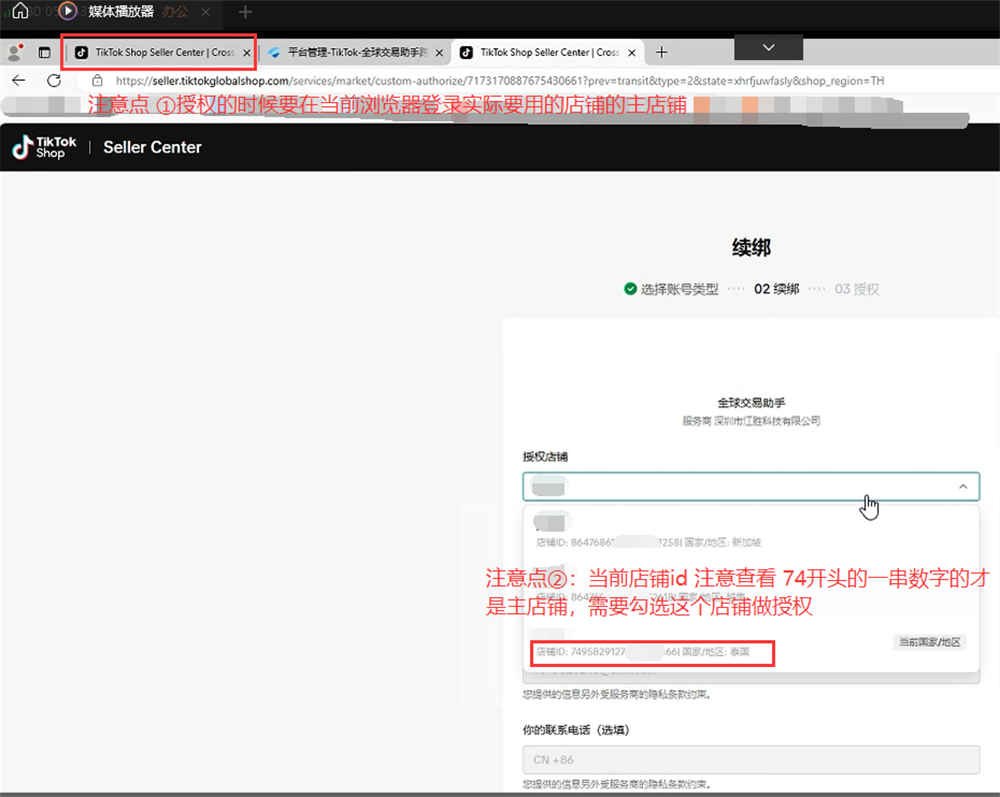Close the 办公 top-bar tab
The height and width of the screenshot is (797, 1000).
tap(205, 11)
